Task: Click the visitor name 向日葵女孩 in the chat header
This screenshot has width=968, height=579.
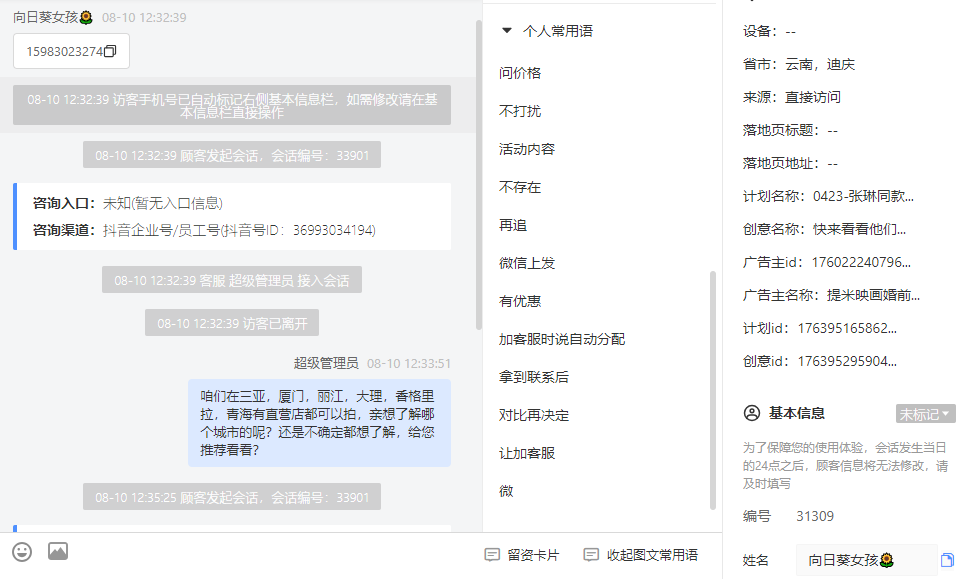Action: [x=52, y=17]
